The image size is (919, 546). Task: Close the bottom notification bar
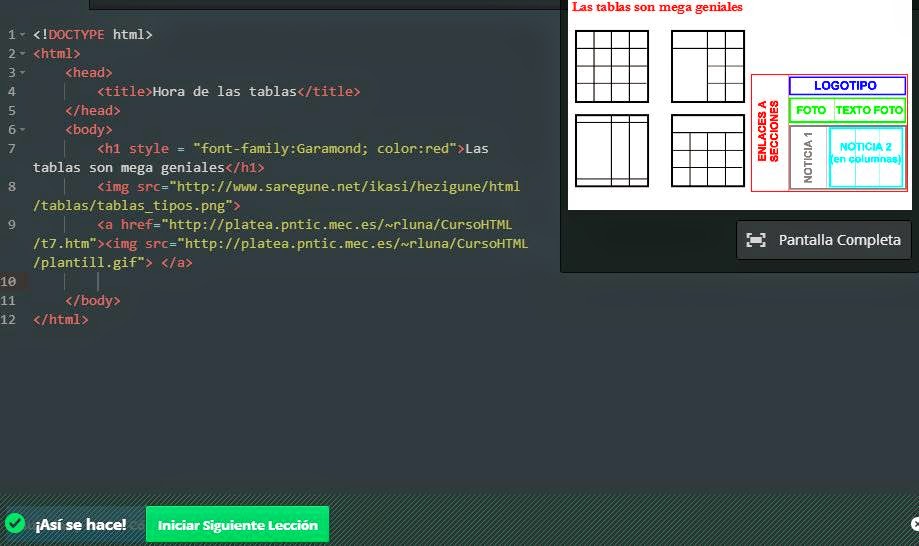(x=915, y=524)
